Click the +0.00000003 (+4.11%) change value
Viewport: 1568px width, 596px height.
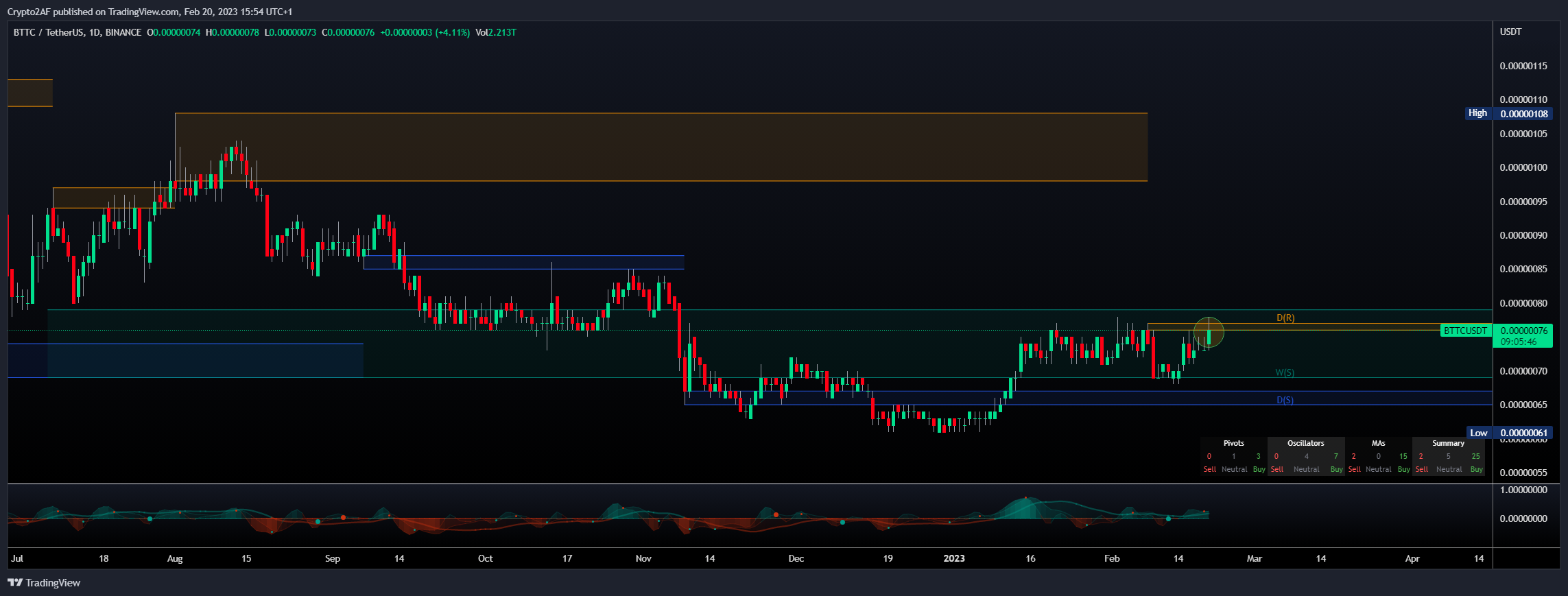pyautogui.click(x=425, y=32)
